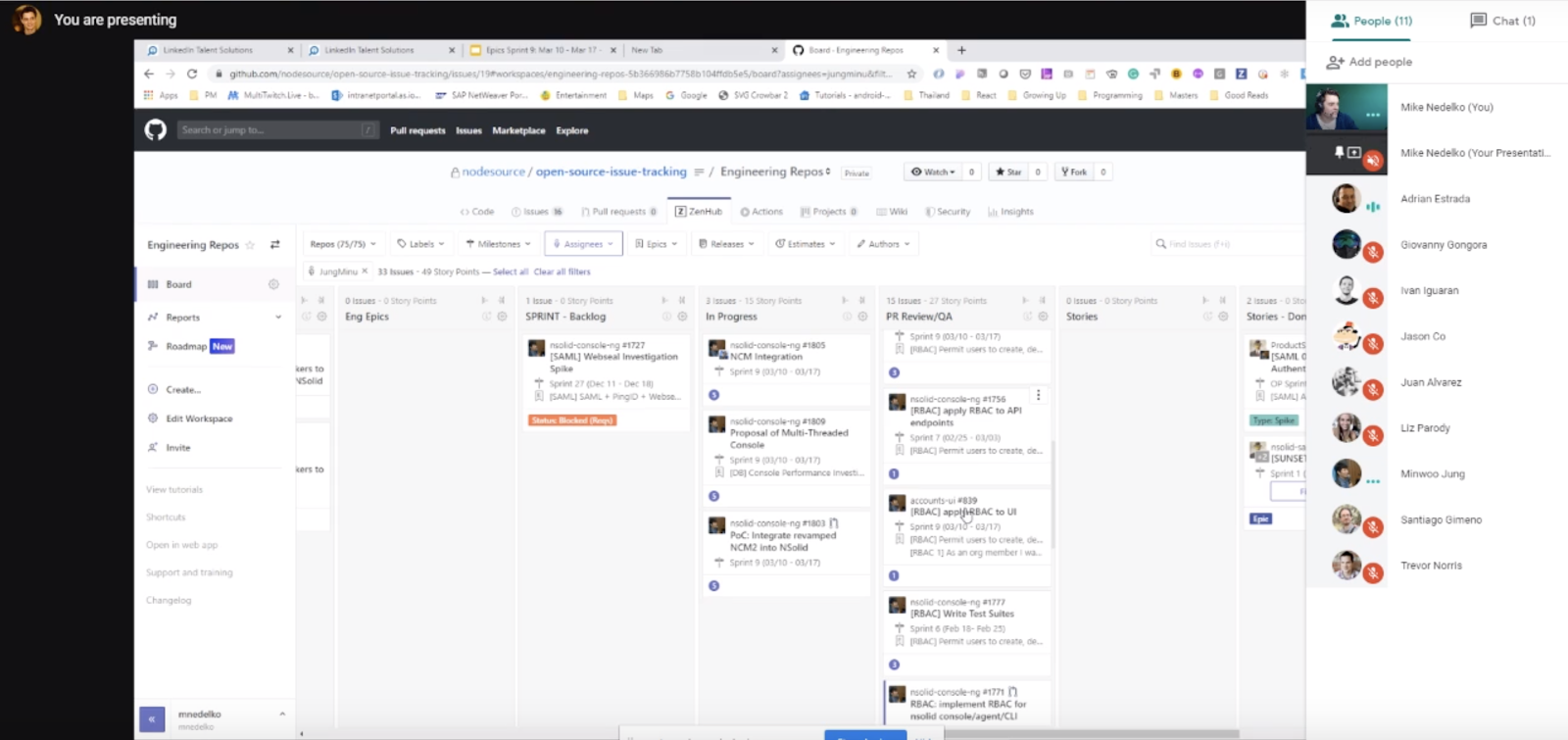1568x740 pixels.
Task: Toggle Giovanny Gongora's muted microphone icon
Action: click(x=1373, y=252)
